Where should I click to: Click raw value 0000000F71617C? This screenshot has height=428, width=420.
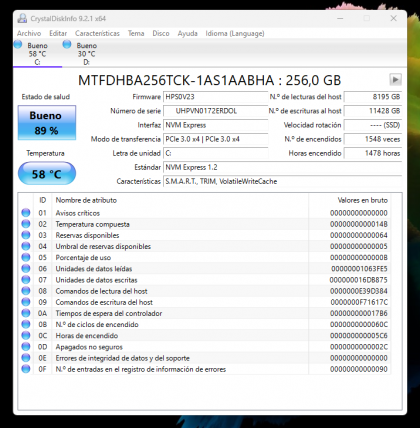[359, 302]
